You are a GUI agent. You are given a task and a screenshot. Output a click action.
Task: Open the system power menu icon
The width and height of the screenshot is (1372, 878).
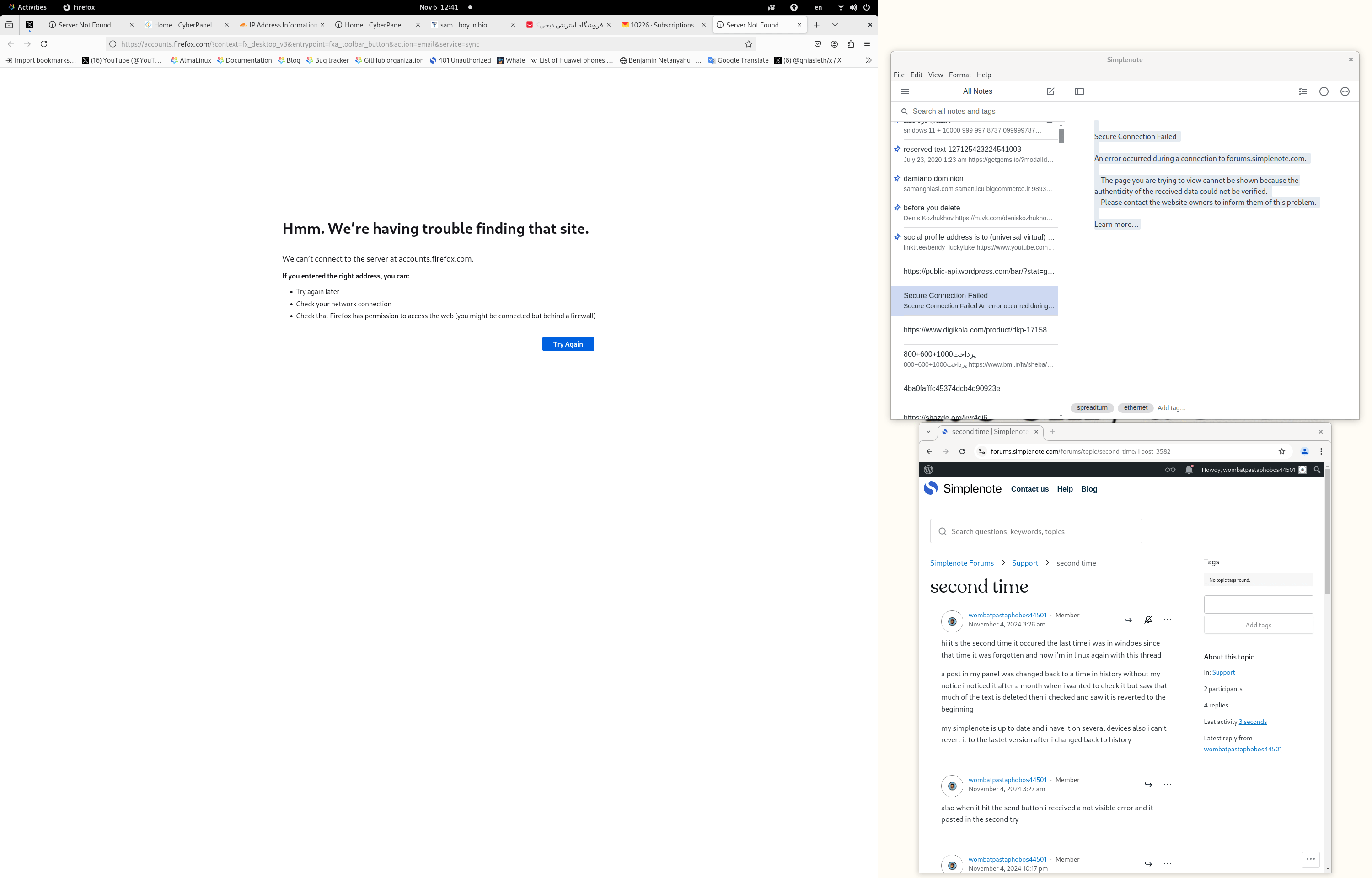click(x=866, y=7)
